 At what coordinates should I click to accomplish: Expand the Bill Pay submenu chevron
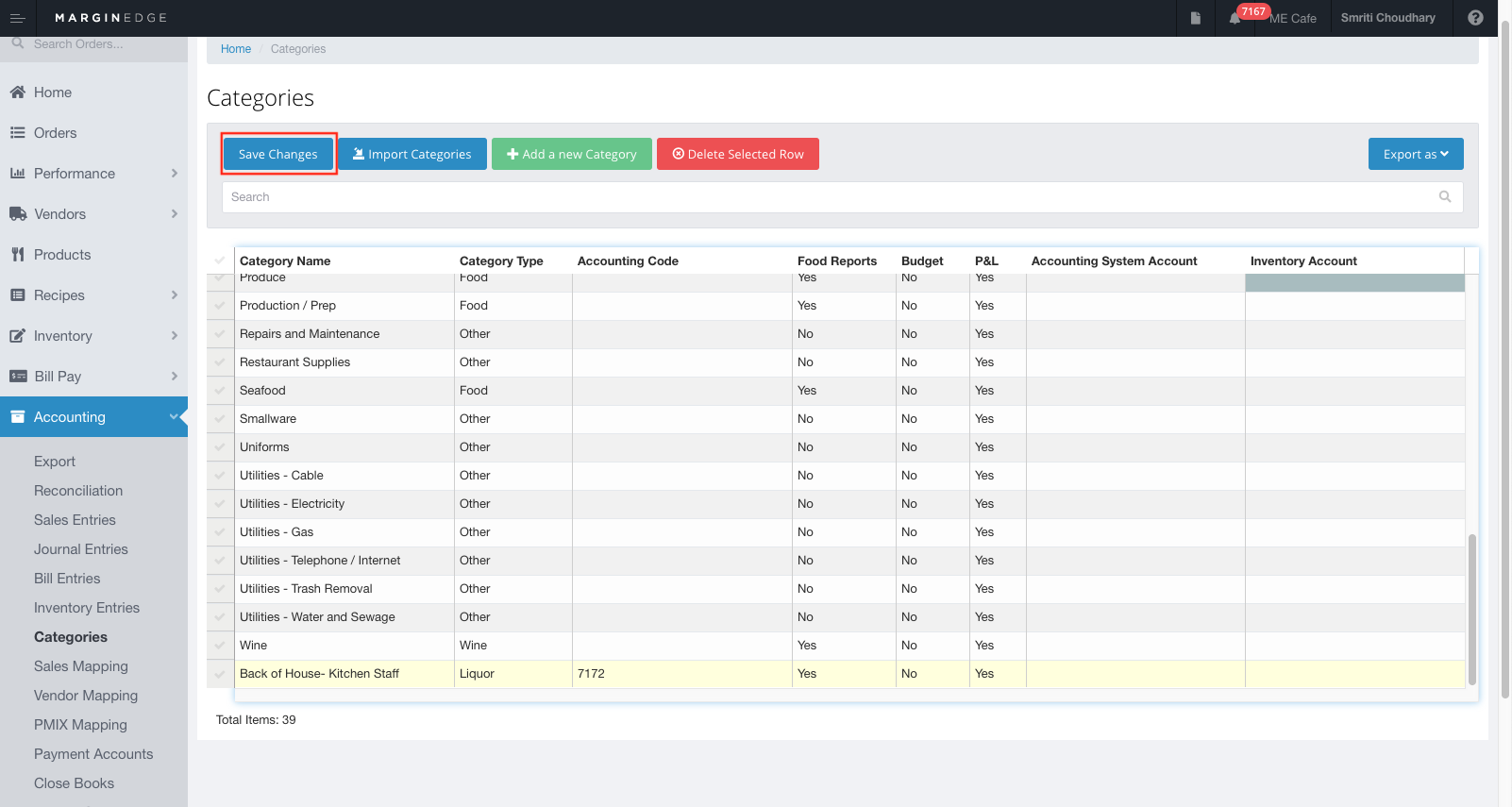175,377
